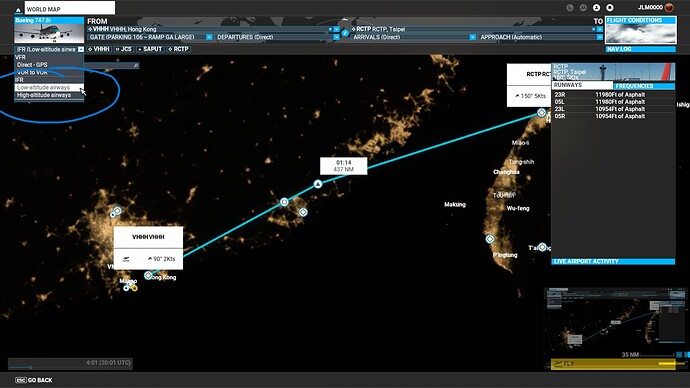Image resolution: width=690 pixels, height=388 pixels.
Task: Click the home icon beside World Map
Action: coord(18,9)
